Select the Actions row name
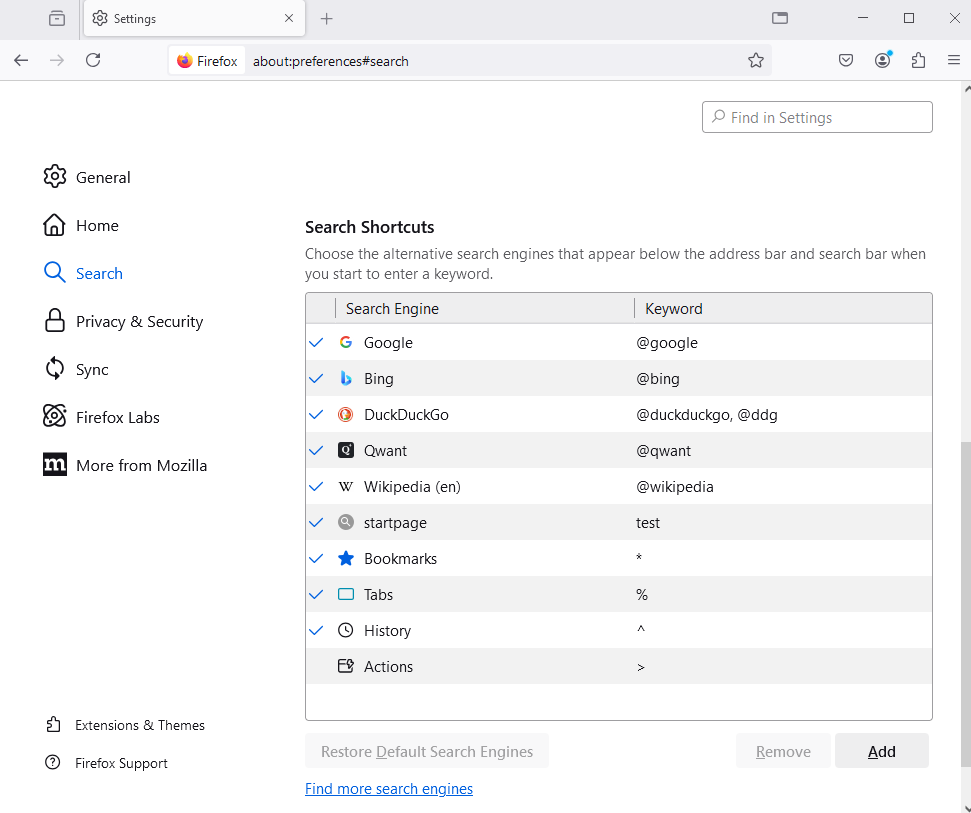 coord(388,666)
